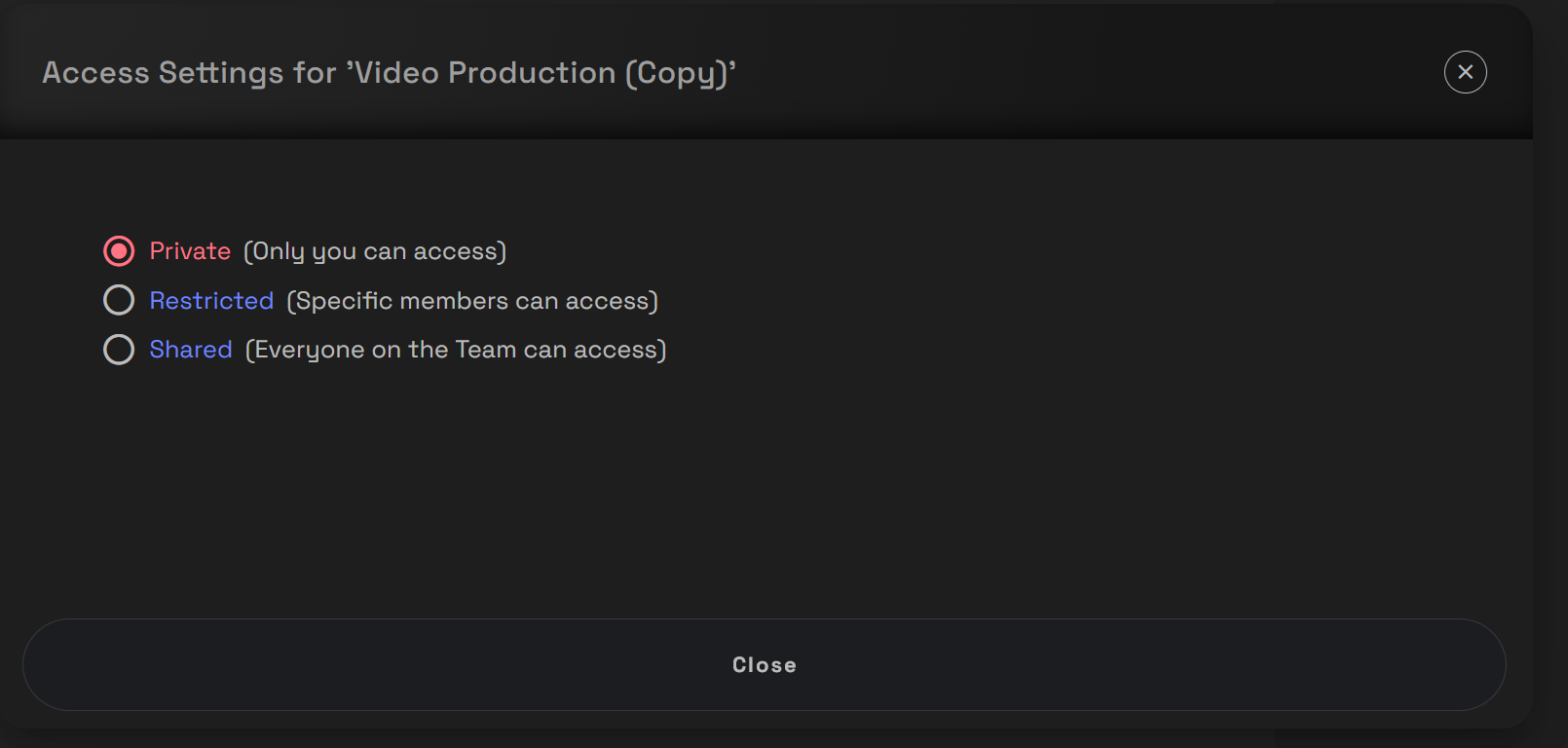Image resolution: width=1568 pixels, height=748 pixels.
Task: Click the blue "Shared" label text
Action: [191, 350]
